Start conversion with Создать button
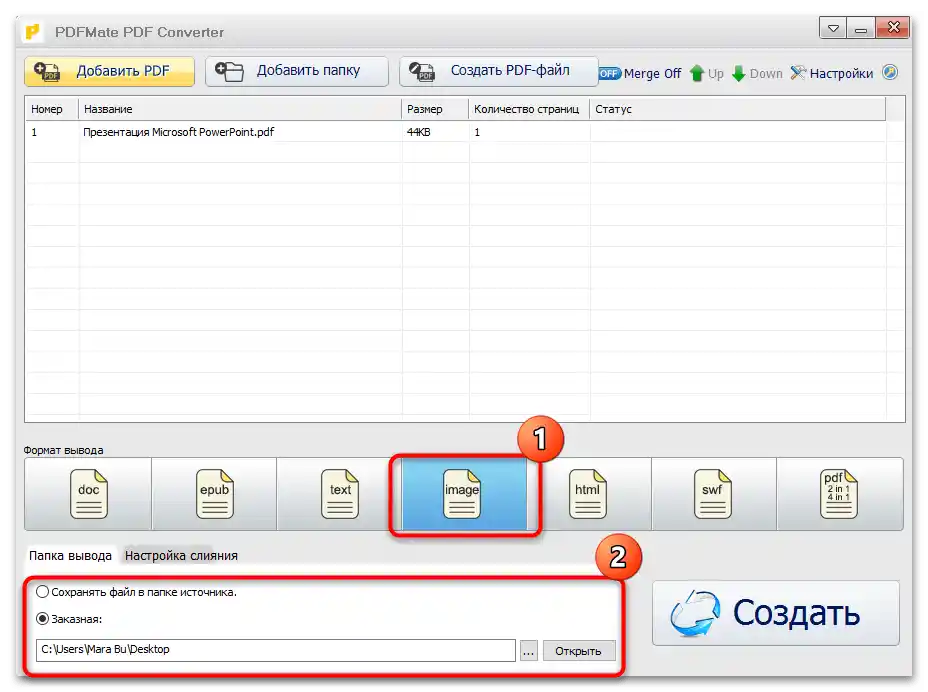Screen dimensions: 928x692 pyautogui.click(x=775, y=613)
